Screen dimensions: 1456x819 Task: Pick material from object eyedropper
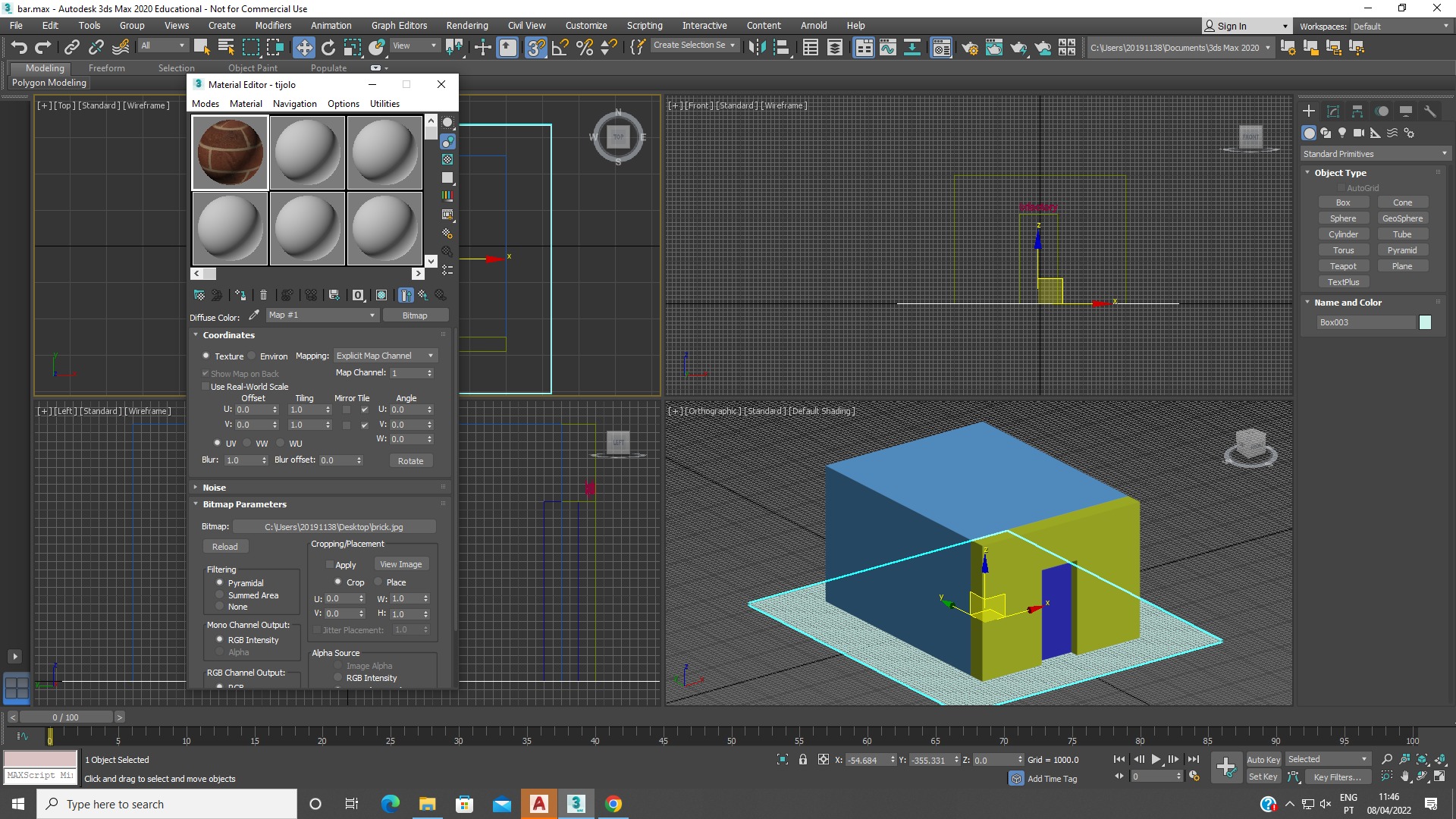pos(254,315)
